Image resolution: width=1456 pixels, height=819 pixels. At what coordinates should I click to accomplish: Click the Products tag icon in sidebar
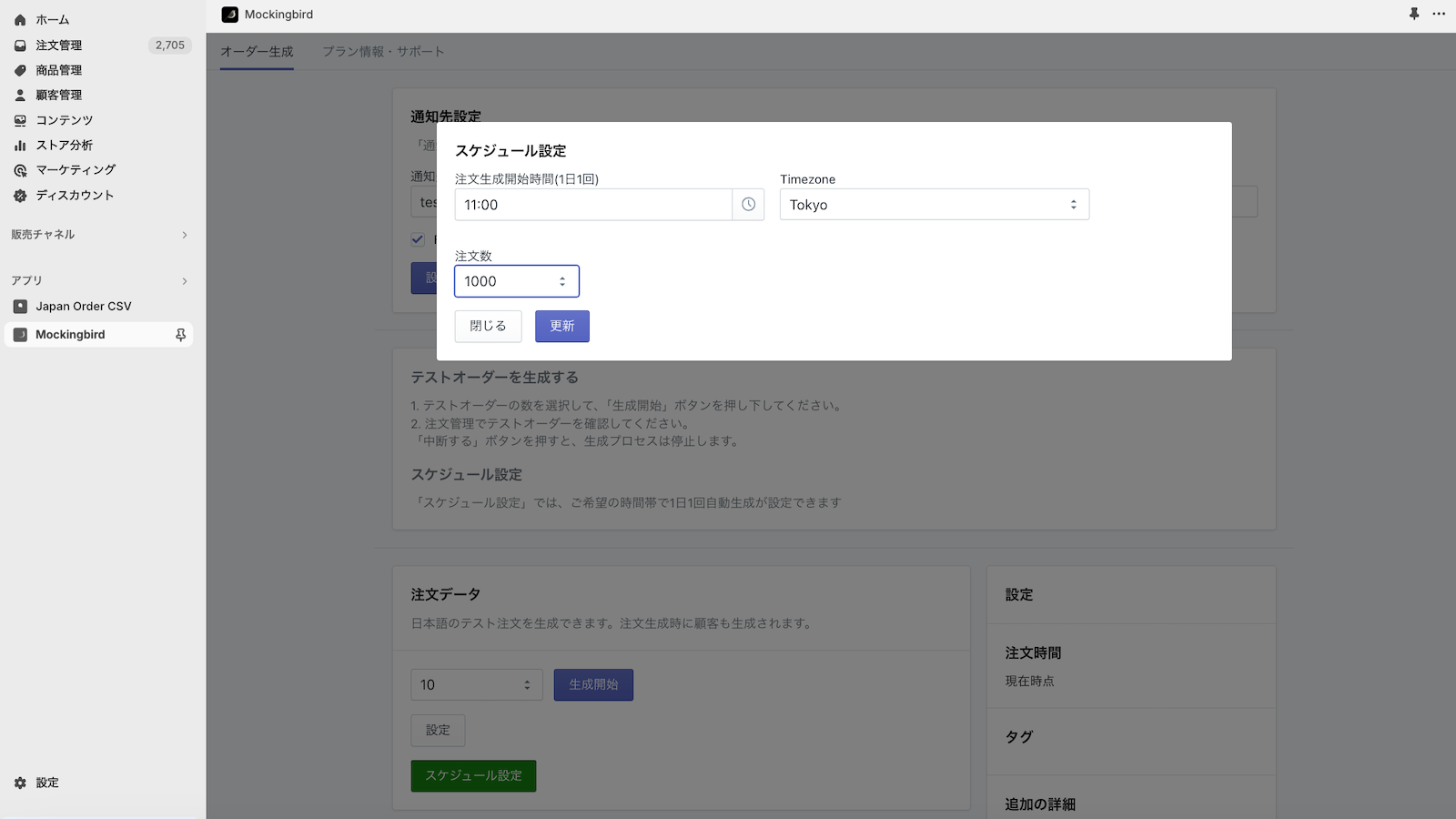pyautogui.click(x=20, y=70)
